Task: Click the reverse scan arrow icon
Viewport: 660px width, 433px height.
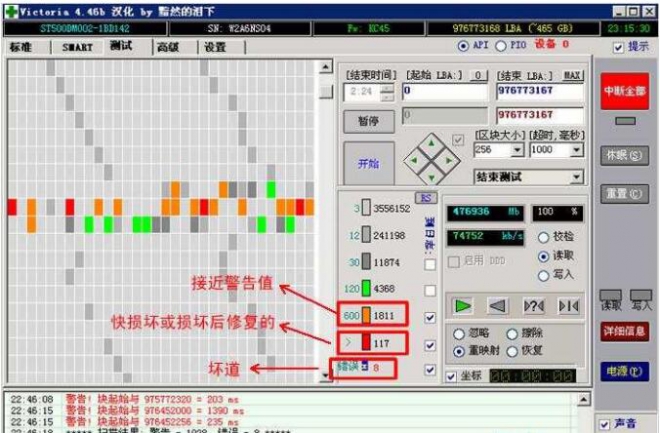Action: point(497,305)
